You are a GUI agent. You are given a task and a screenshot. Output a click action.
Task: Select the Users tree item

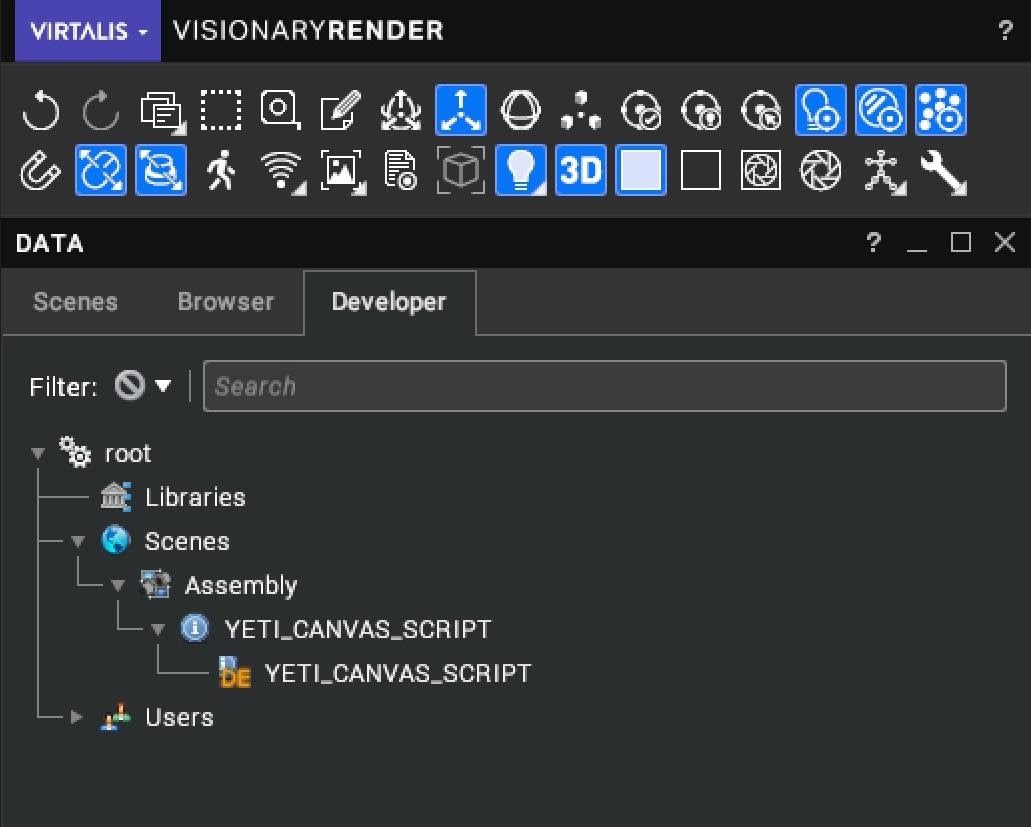(179, 717)
